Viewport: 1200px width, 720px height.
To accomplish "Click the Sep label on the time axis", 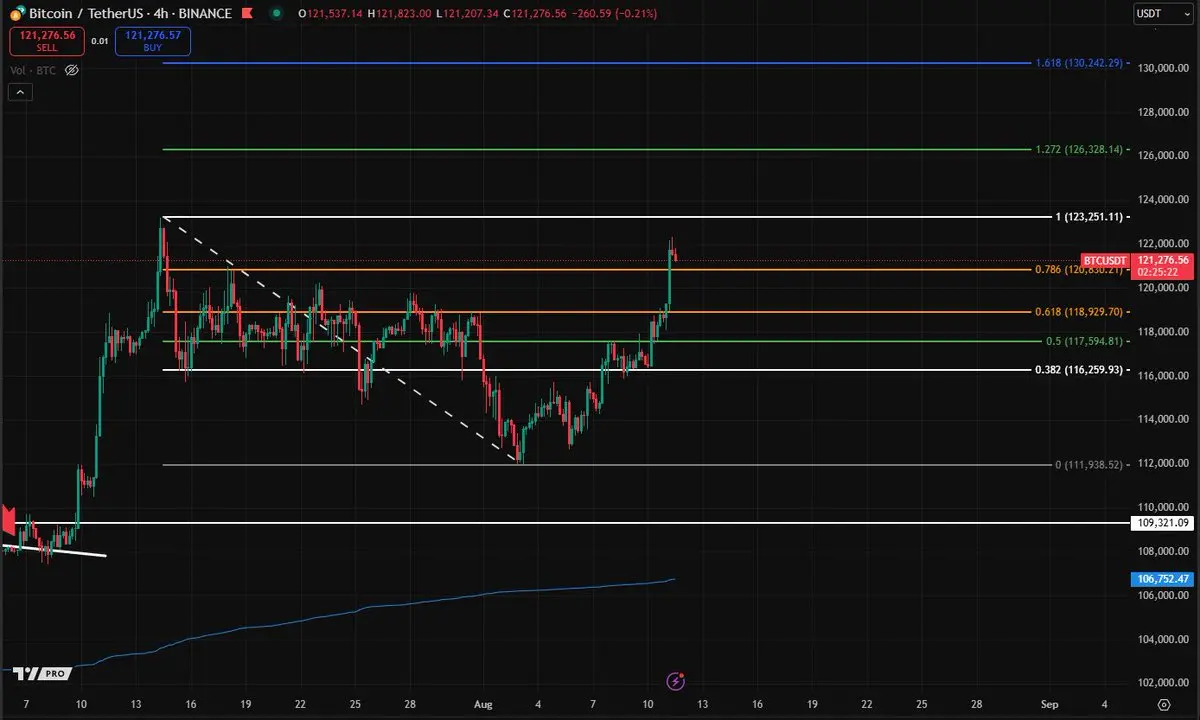I will coord(1049,704).
